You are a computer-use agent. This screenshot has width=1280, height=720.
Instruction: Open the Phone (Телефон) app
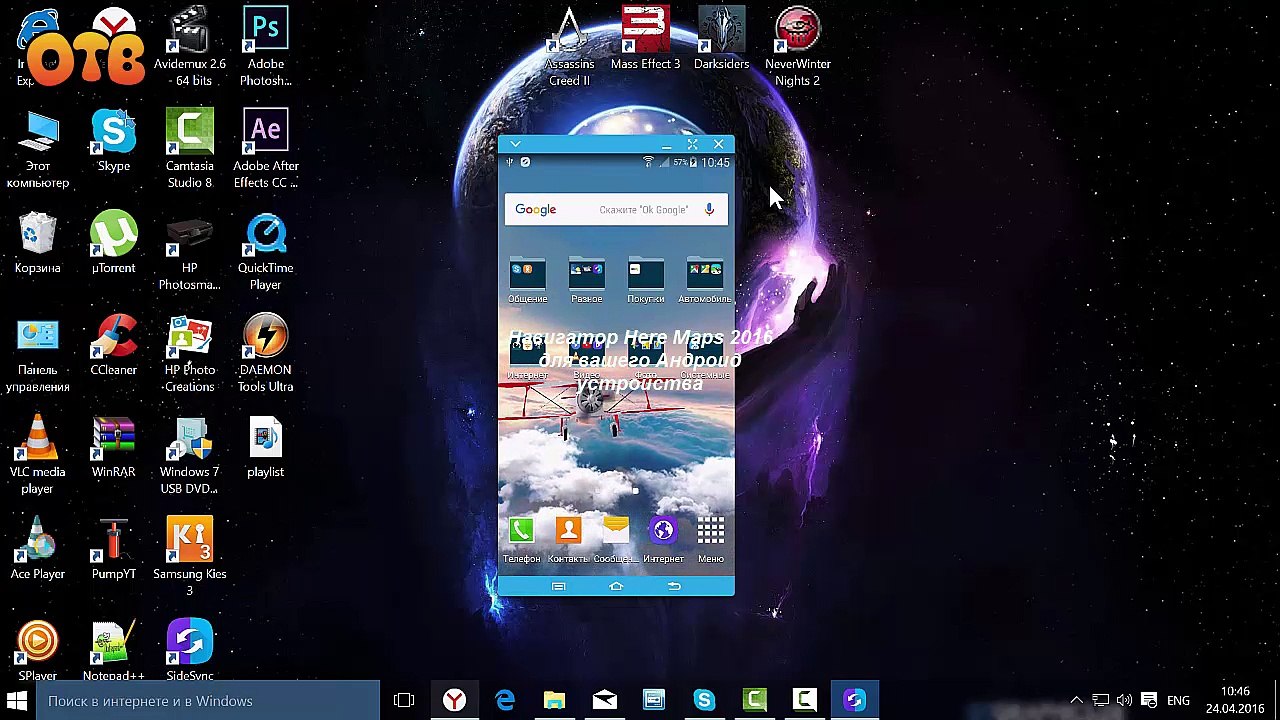(x=521, y=532)
